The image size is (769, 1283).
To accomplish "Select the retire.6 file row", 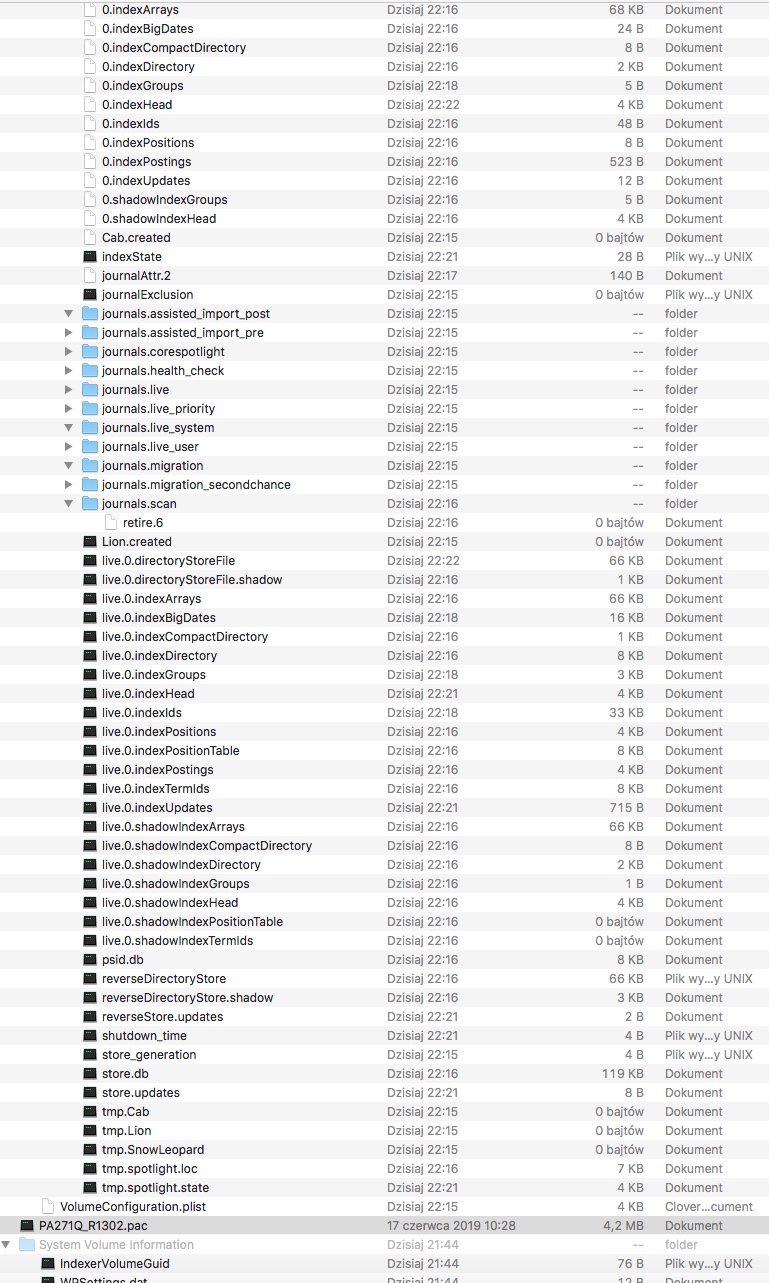I will [x=143, y=523].
